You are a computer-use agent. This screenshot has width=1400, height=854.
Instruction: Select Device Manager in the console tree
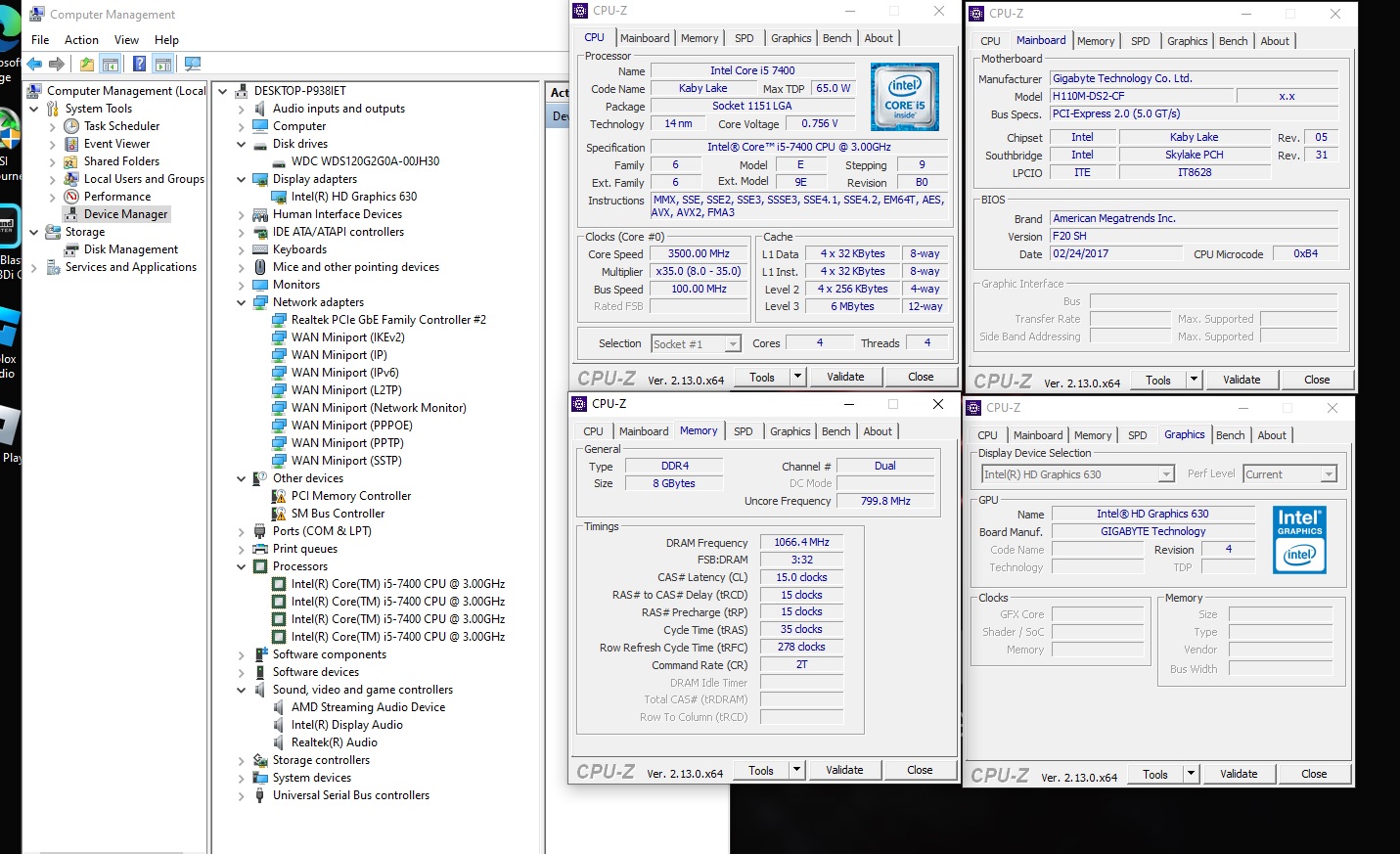126,214
